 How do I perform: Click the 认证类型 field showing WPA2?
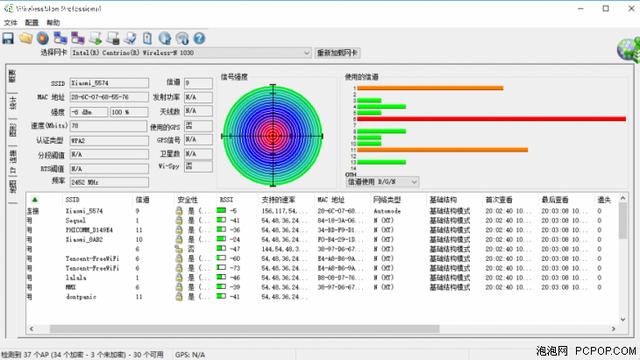pyautogui.click(x=109, y=140)
